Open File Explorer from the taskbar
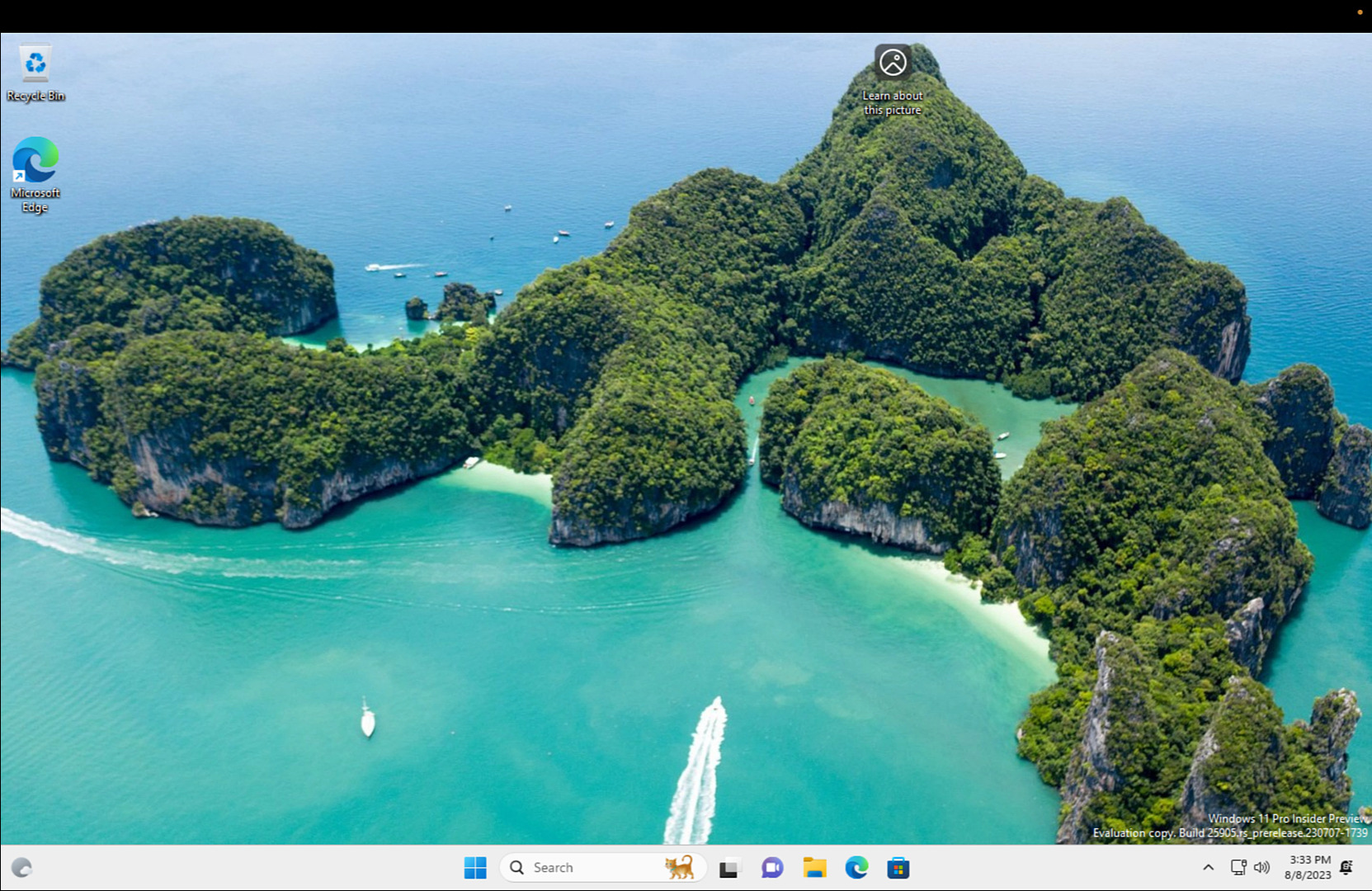This screenshot has height=891, width=1372. coord(814,868)
